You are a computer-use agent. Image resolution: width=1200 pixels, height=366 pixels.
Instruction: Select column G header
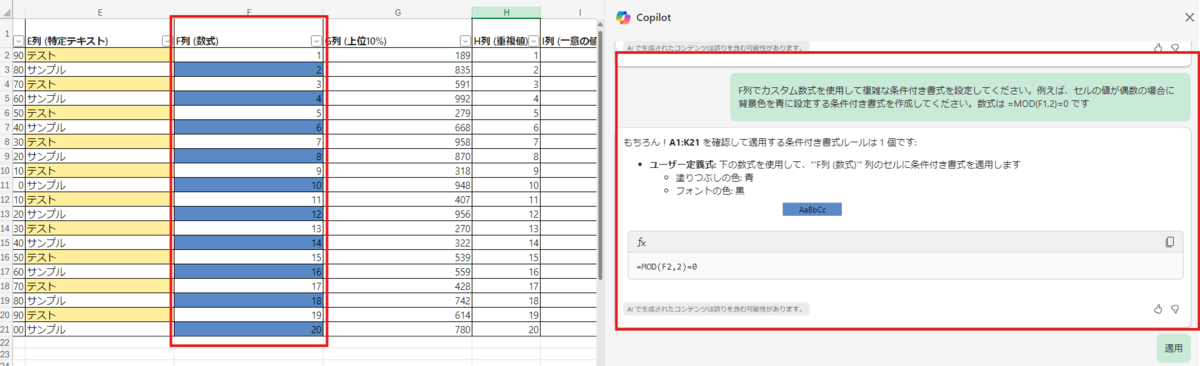398,11
